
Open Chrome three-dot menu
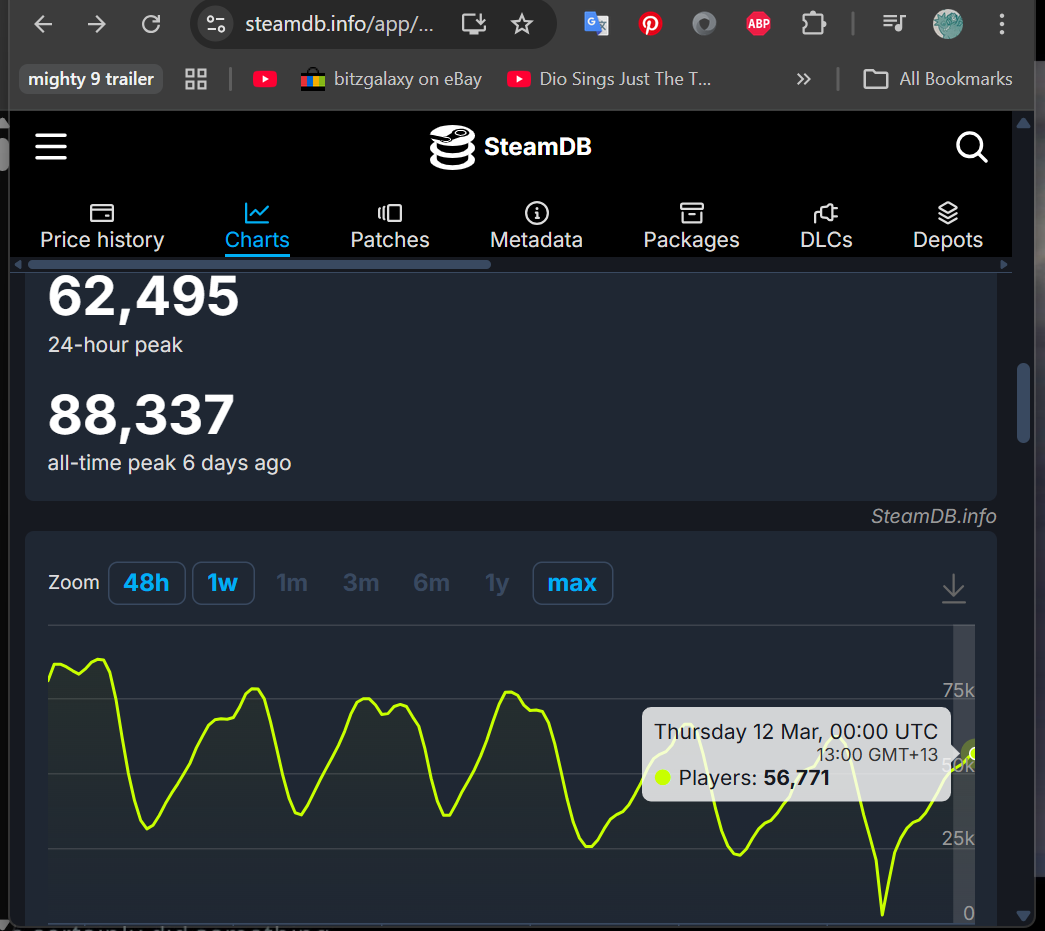click(1002, 25)
